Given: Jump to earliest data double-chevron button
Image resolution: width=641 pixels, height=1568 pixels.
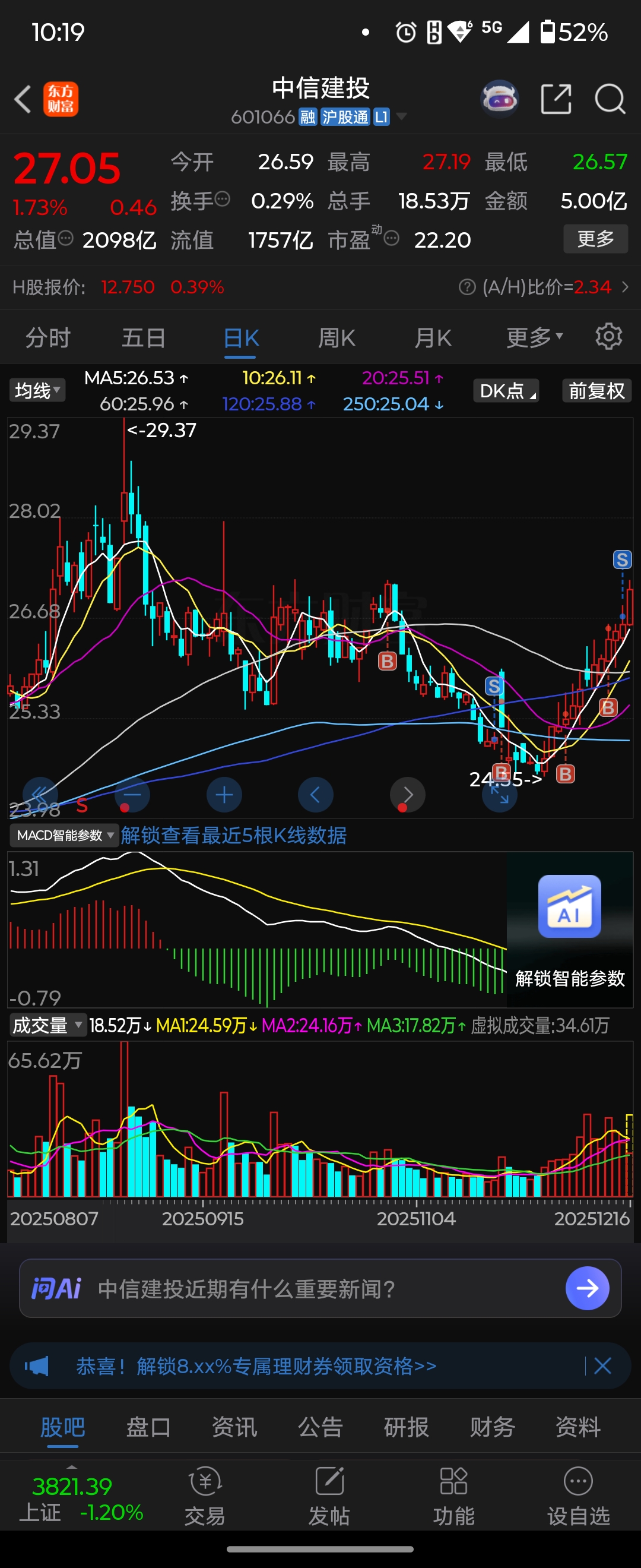Looking at the screenshot, I should pyautogui.click(x=40, y=794).
